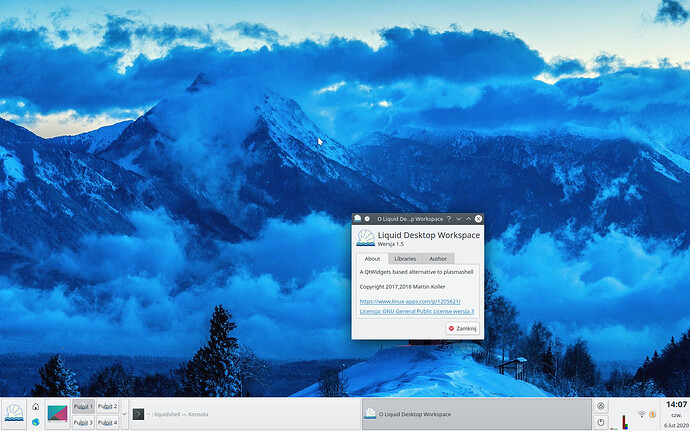
Task: Minimize the About dialog with down chevron
Action: pyautogui.click(x=459, y=218)
